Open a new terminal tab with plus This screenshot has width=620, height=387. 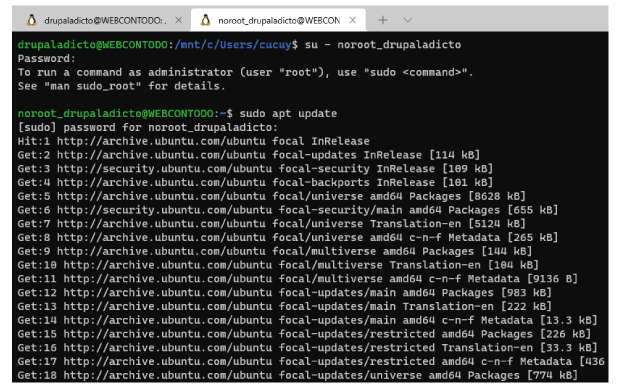pos(383,20)
